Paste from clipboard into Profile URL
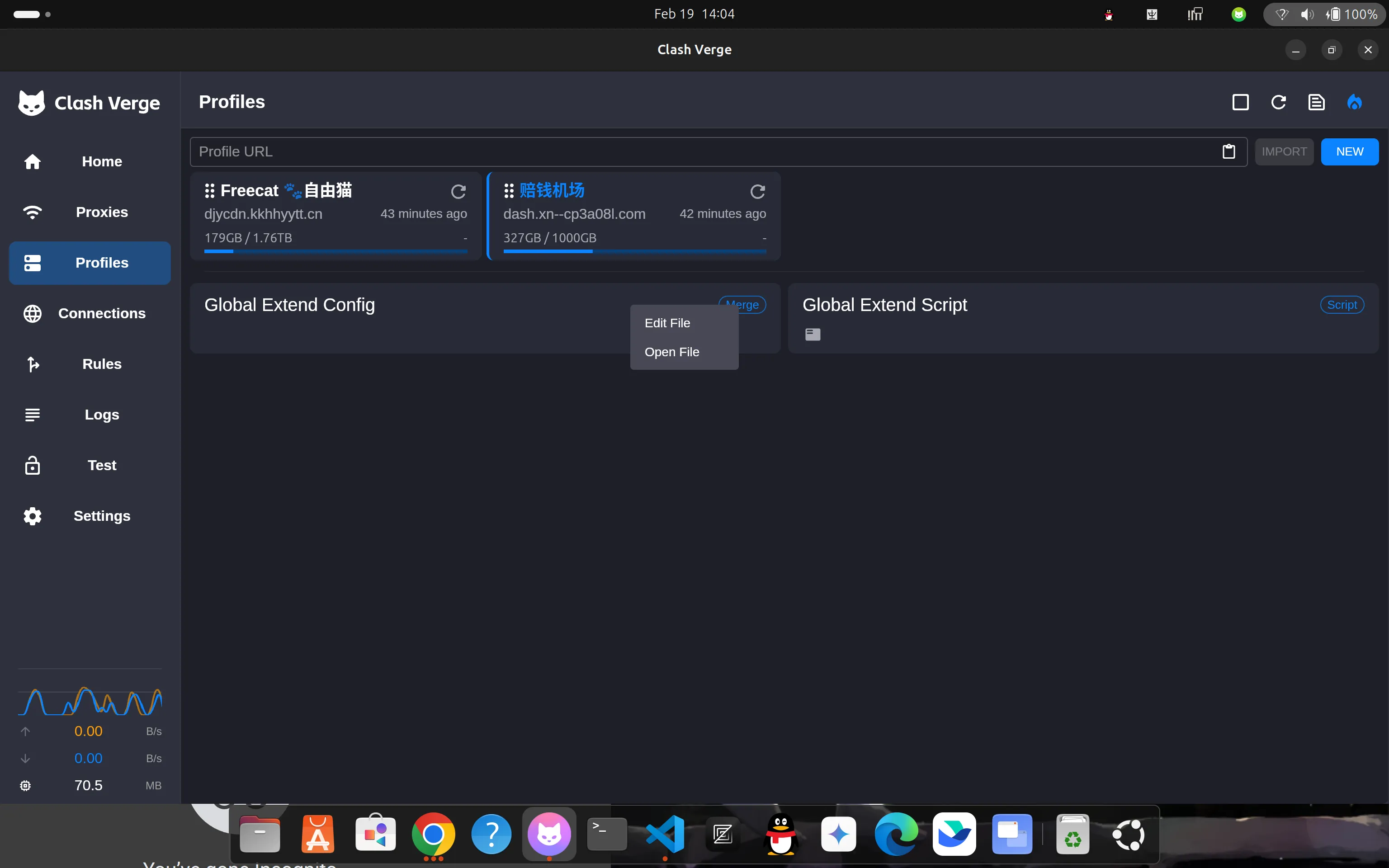 (1228, 151)
